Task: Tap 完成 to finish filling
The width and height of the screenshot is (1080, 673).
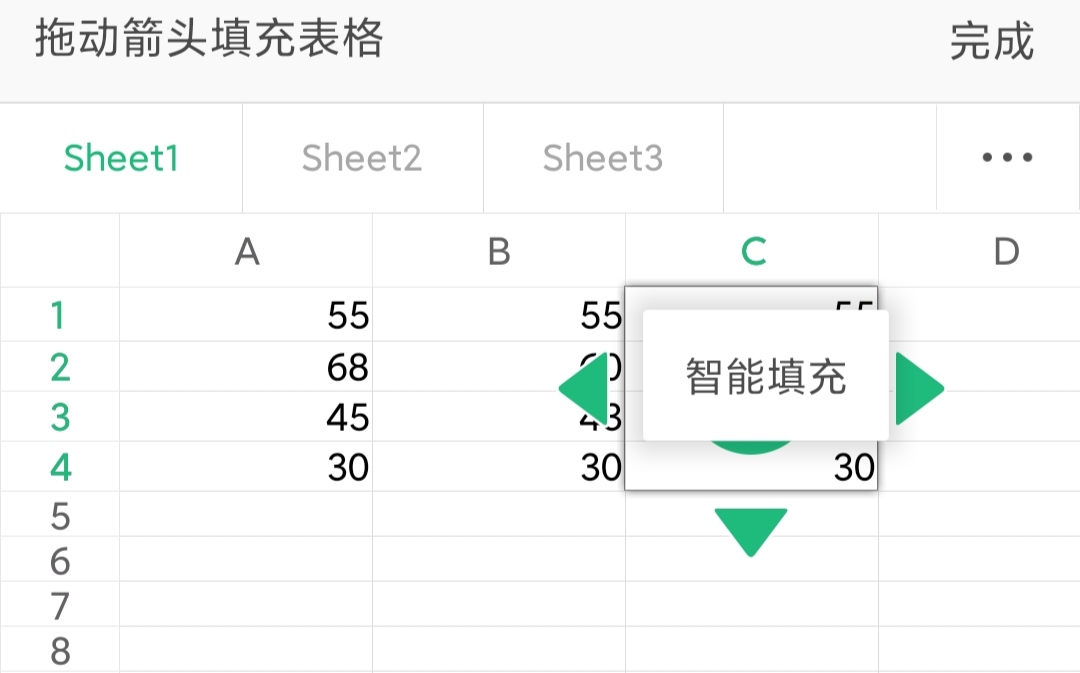Action: [991, 42]
